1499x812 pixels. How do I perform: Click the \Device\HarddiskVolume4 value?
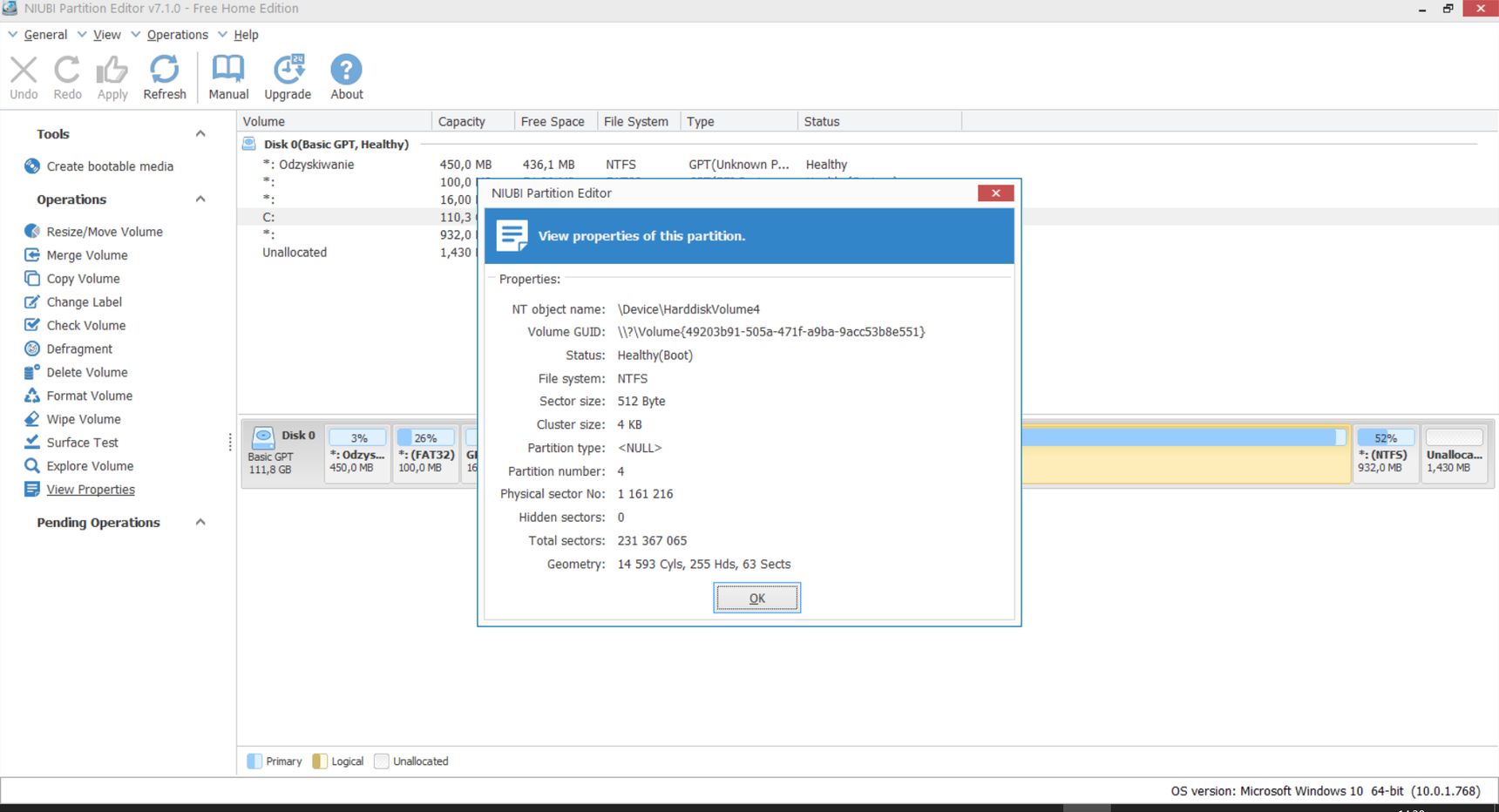click(688, 309)
